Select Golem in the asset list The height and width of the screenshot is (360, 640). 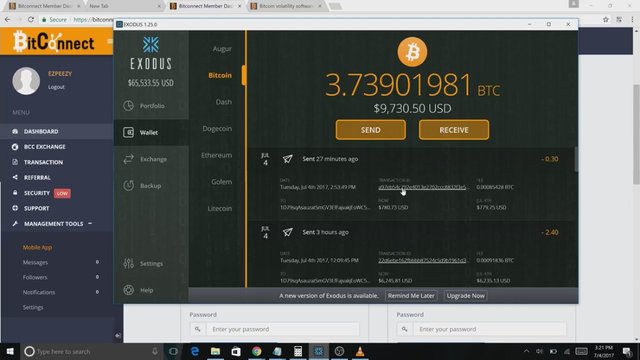click(221, 182)
